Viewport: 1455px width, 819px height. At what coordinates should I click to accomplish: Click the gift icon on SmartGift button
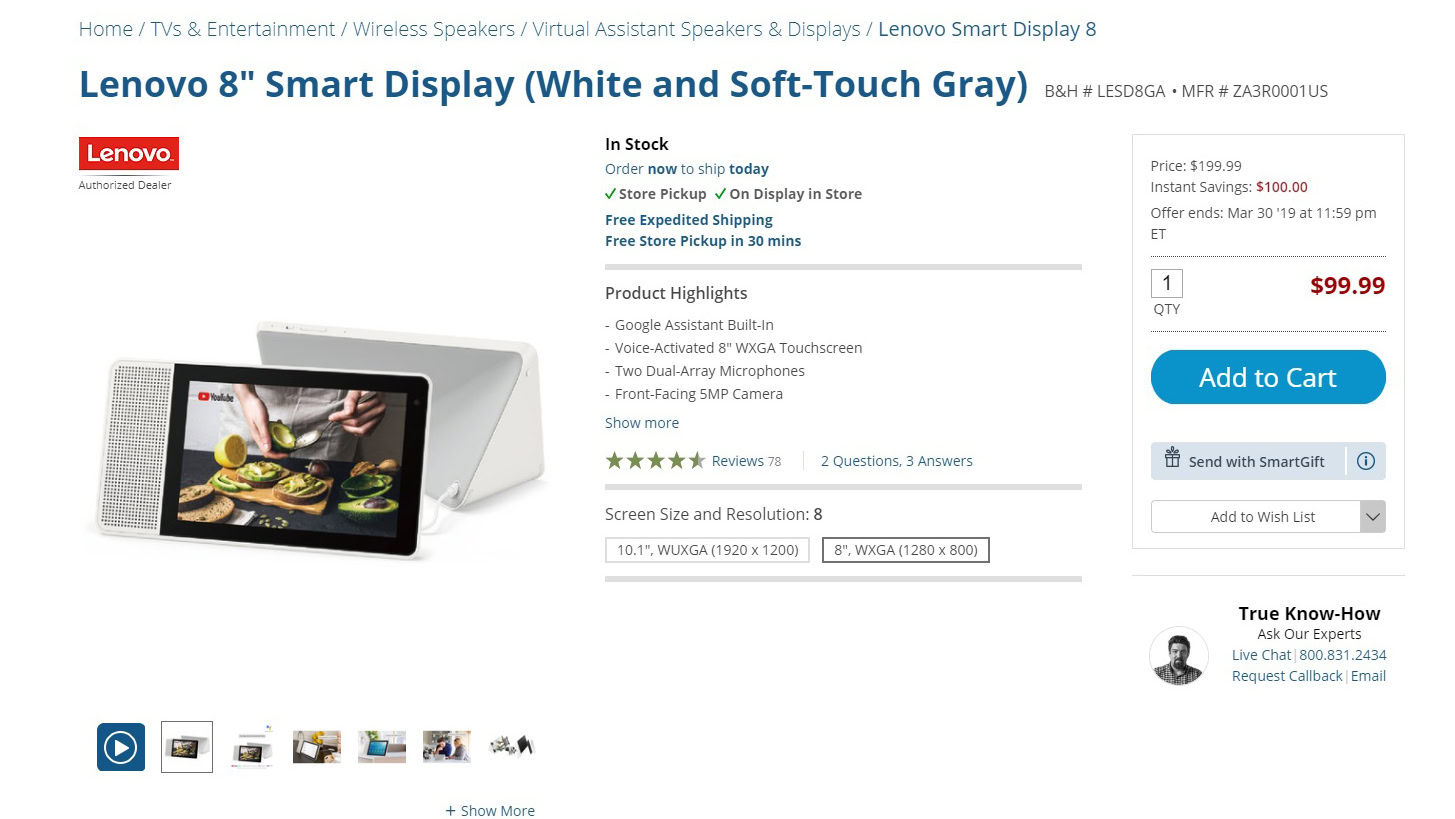(1173, 460)
